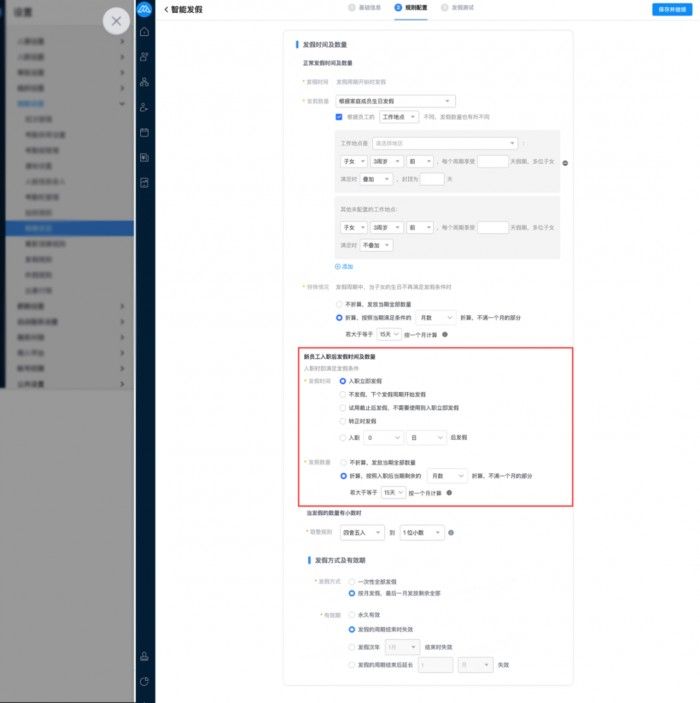The image size is (700, 703).
Task: Close the overlay with the round X button
Action: coord(117,21)
